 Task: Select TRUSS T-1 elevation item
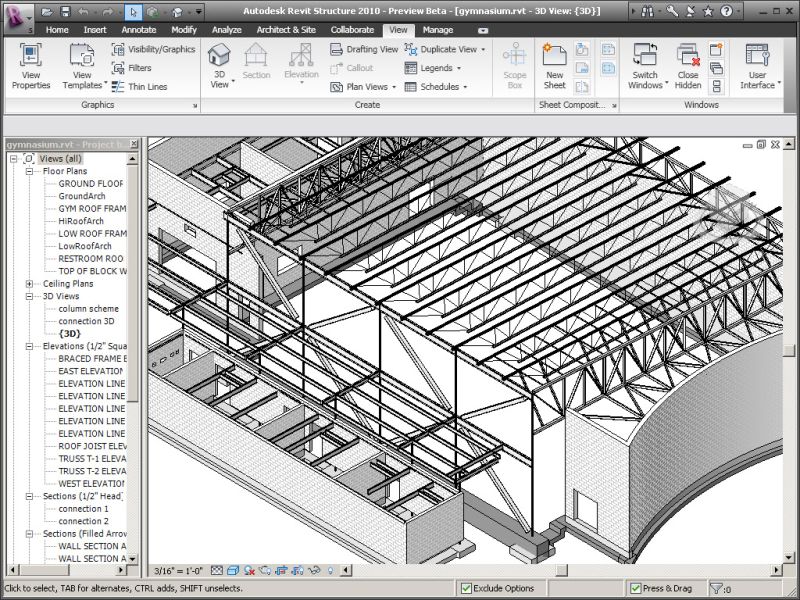[92, 459]
